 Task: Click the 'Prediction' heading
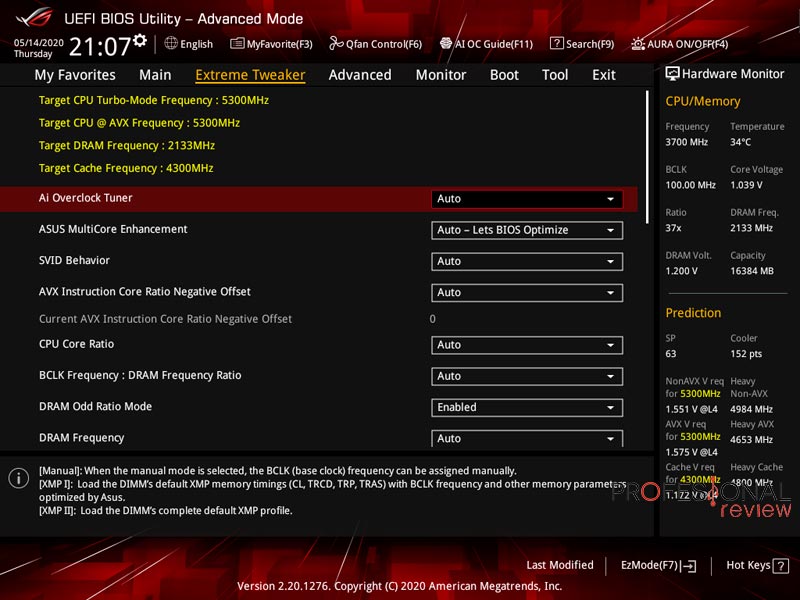(x=693, y=313)
